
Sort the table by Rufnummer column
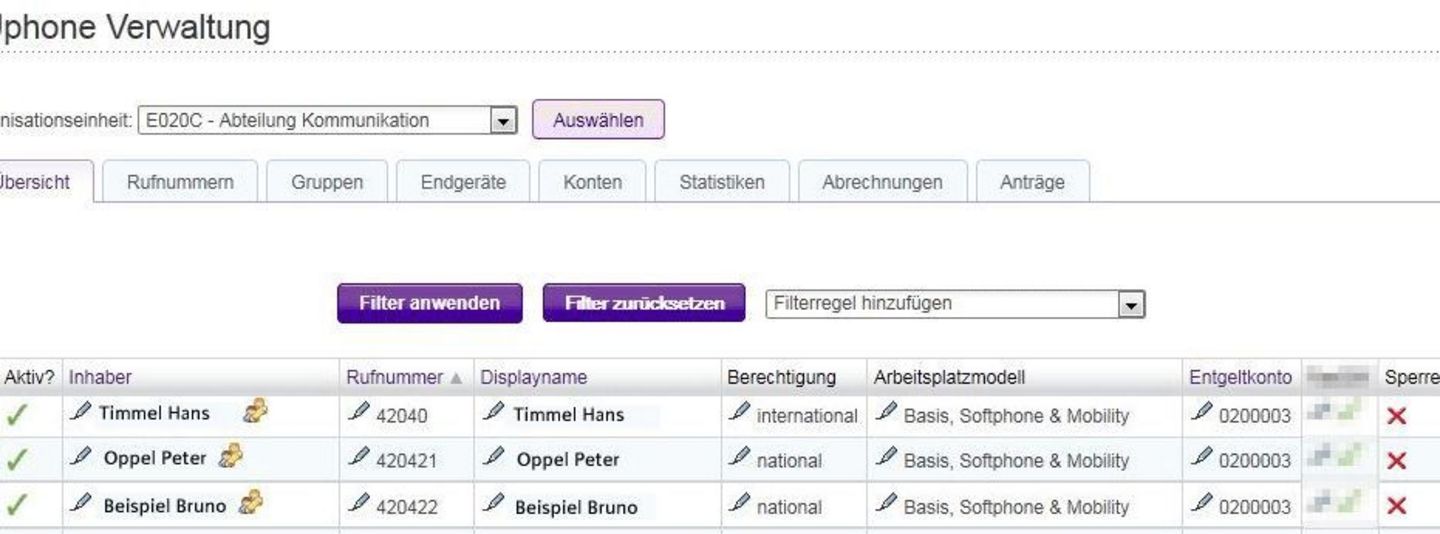394,378
